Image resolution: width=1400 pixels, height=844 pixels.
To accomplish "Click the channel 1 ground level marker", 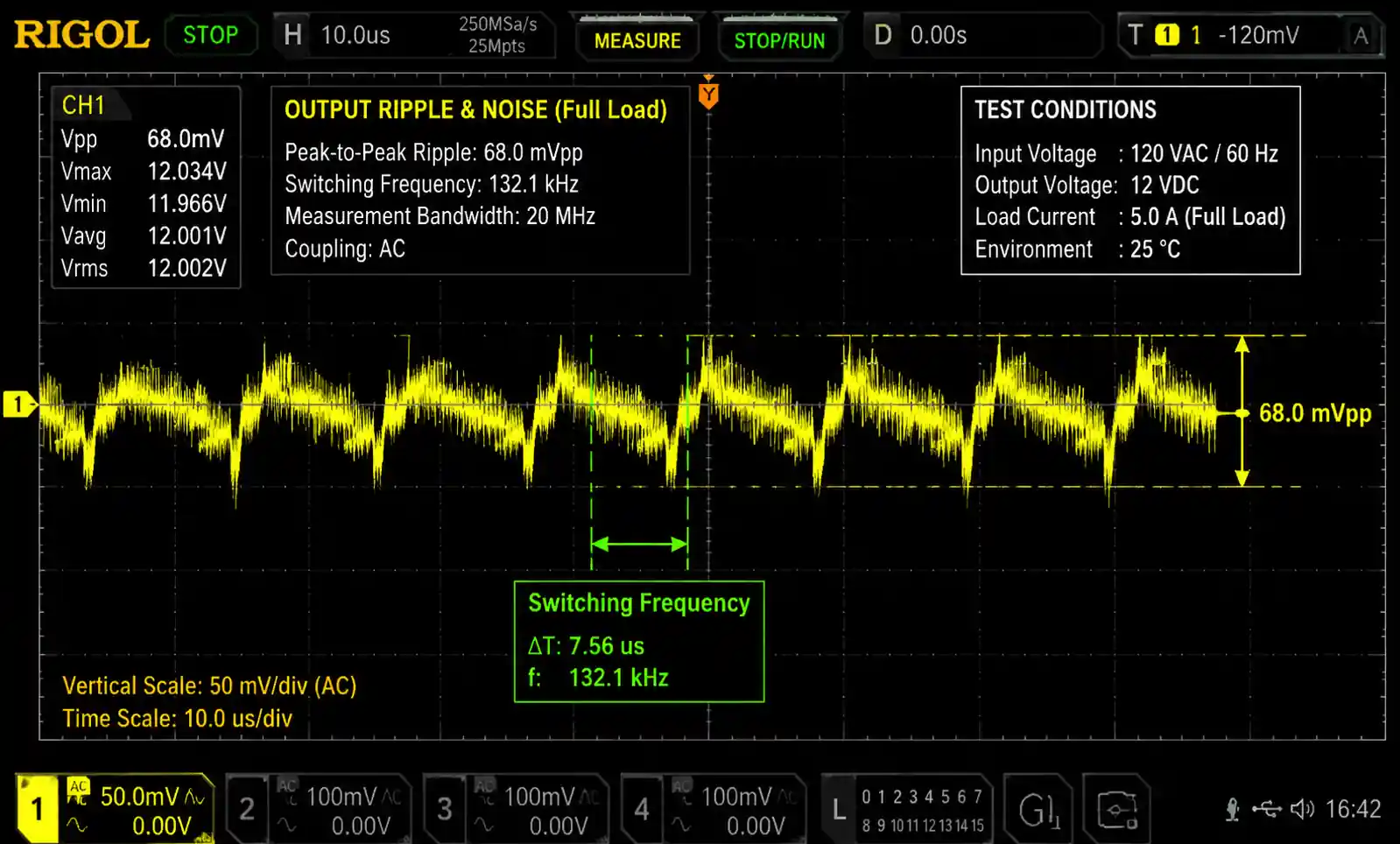I will coord(18,404).
